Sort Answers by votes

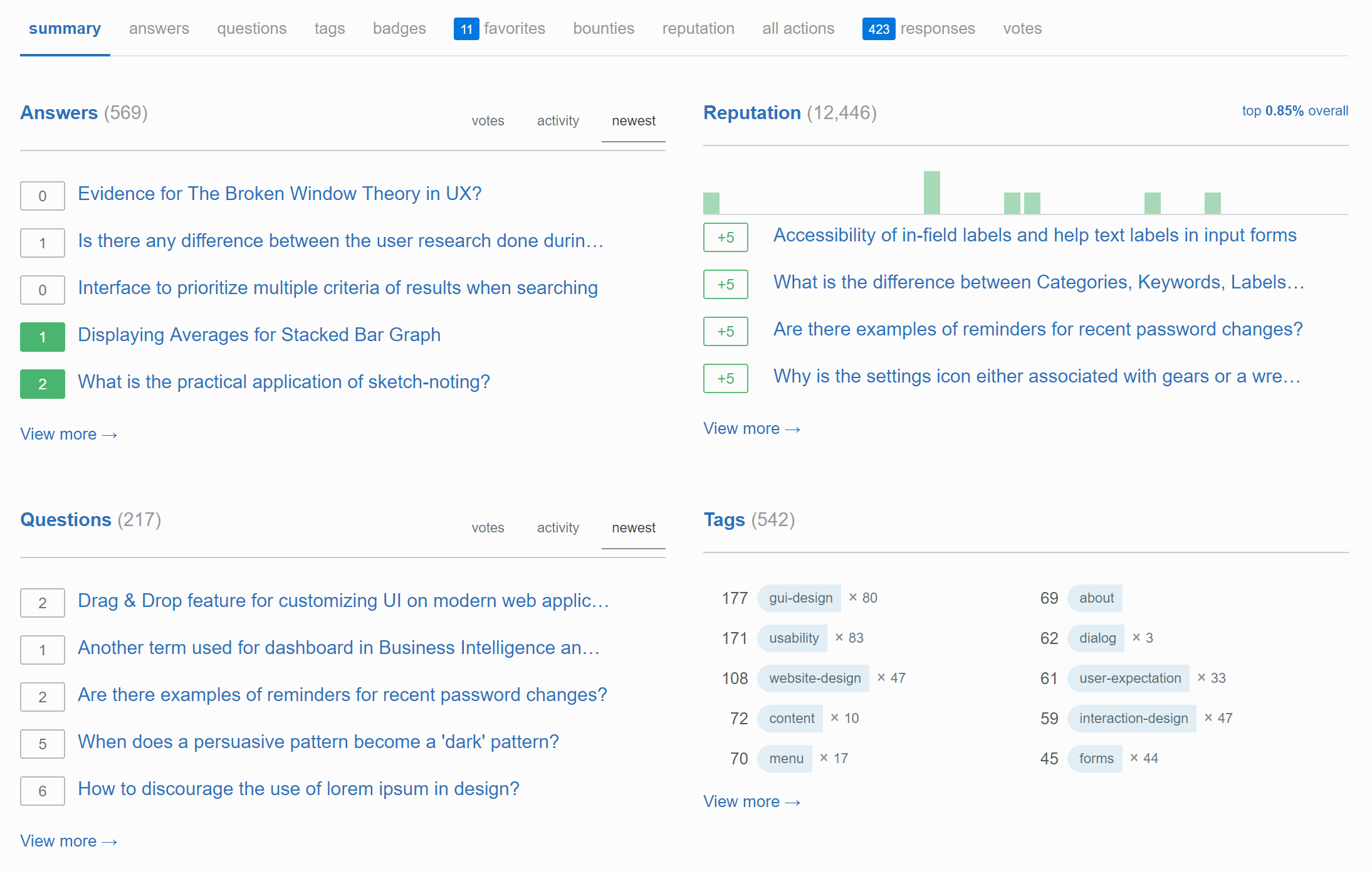tap(488, 121)
